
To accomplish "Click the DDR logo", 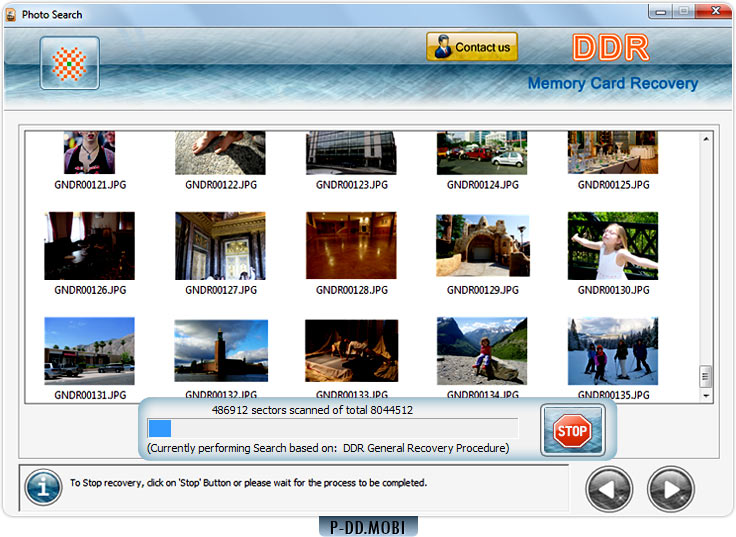I will (x=611, y=47).
